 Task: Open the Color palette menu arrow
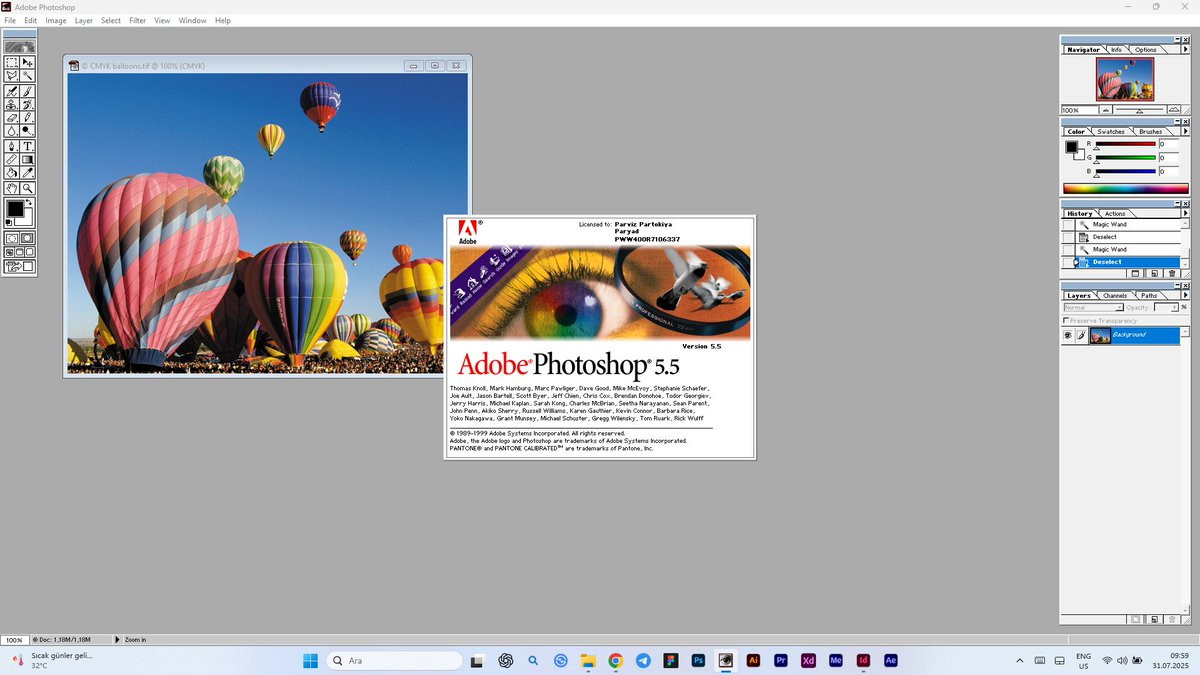(1186, 131)
